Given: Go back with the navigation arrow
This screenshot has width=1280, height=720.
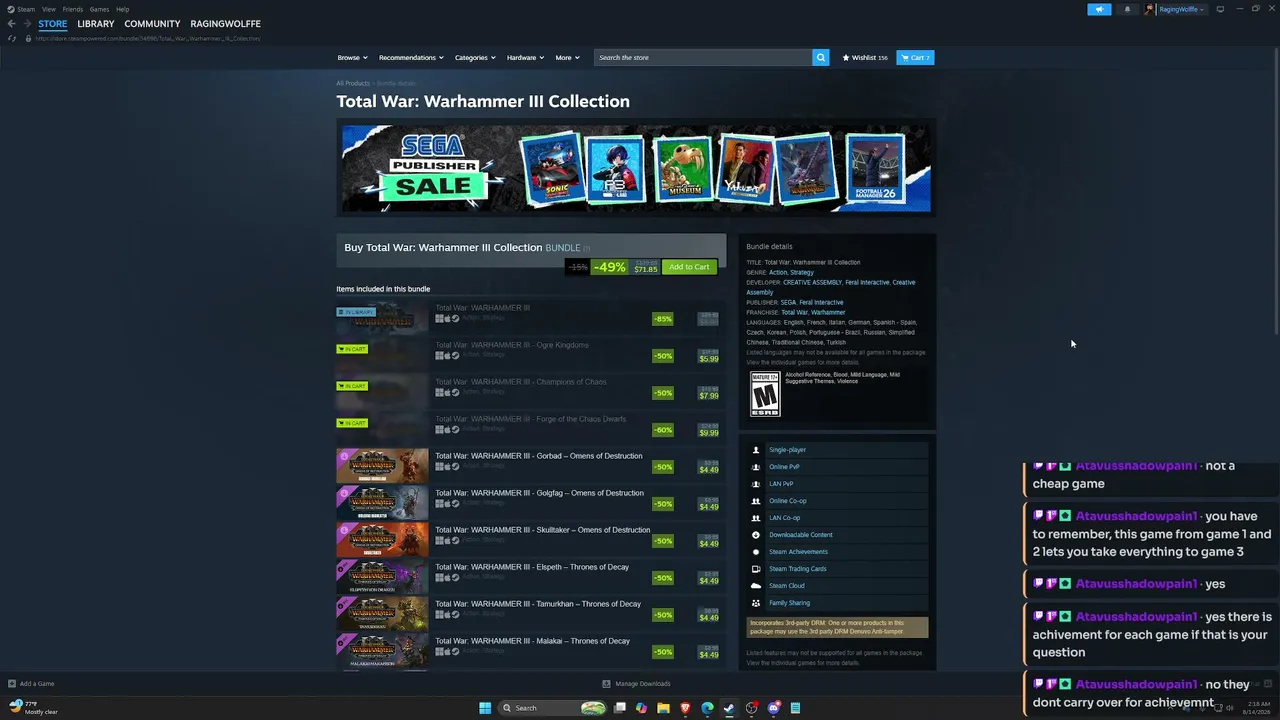Looking at the screenshot, I should coord(11,24).
